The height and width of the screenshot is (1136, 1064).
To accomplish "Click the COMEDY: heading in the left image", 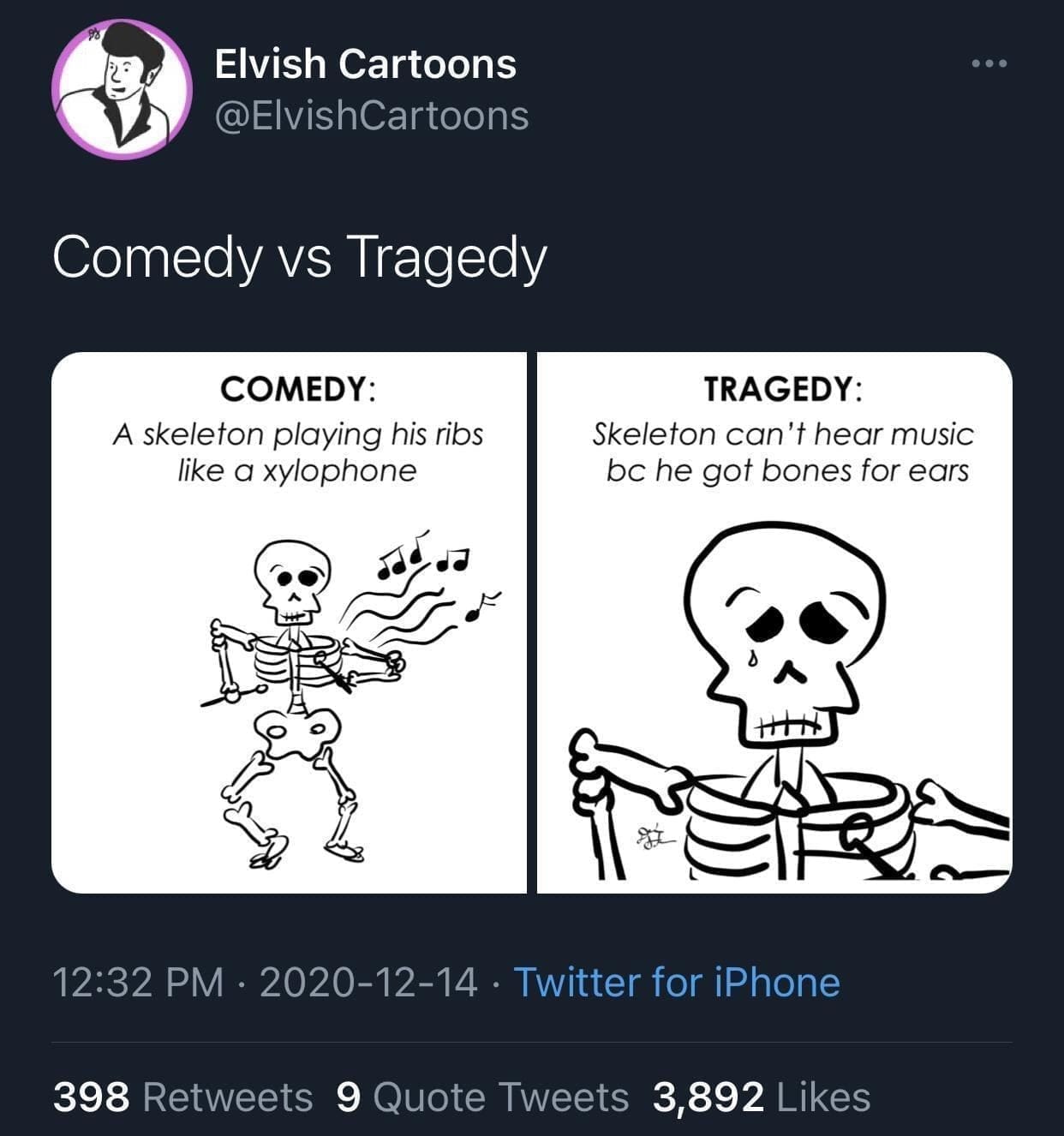I will click(x=296, y=390).
